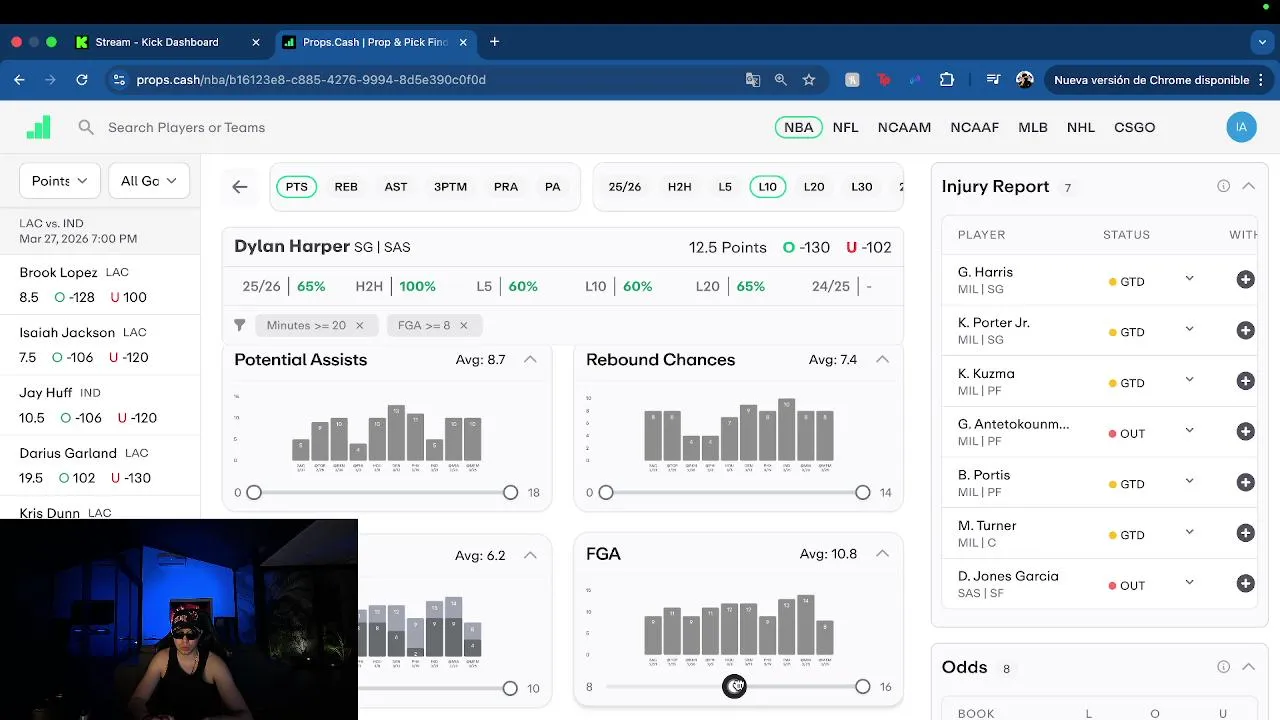Remove the Minutes >= 20 filter chip
Image resolution: width=1280 pixels, height=720 pixels.
(359, 325)
